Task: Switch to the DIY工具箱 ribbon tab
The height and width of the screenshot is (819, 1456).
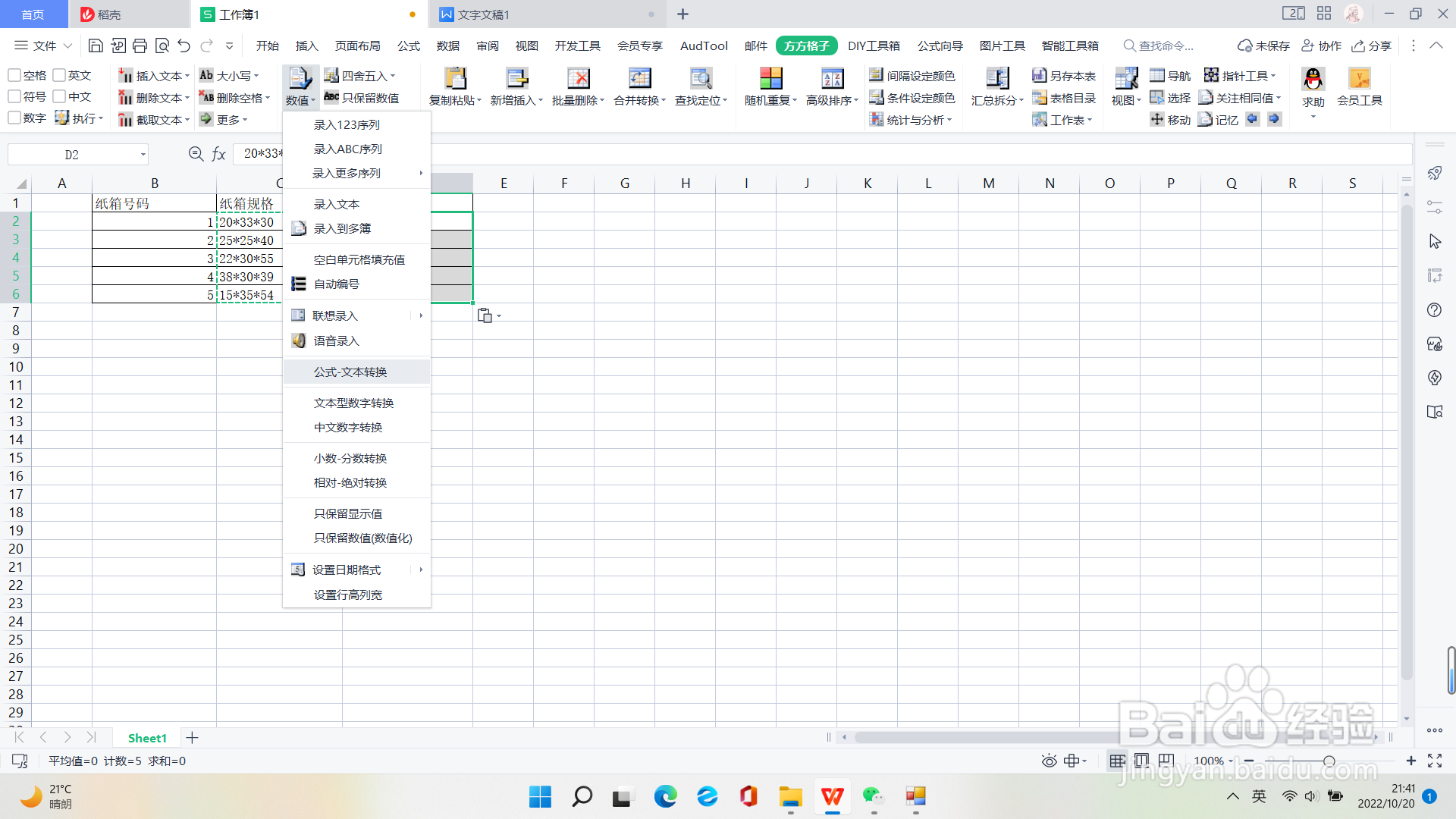Action: point(874,45)
